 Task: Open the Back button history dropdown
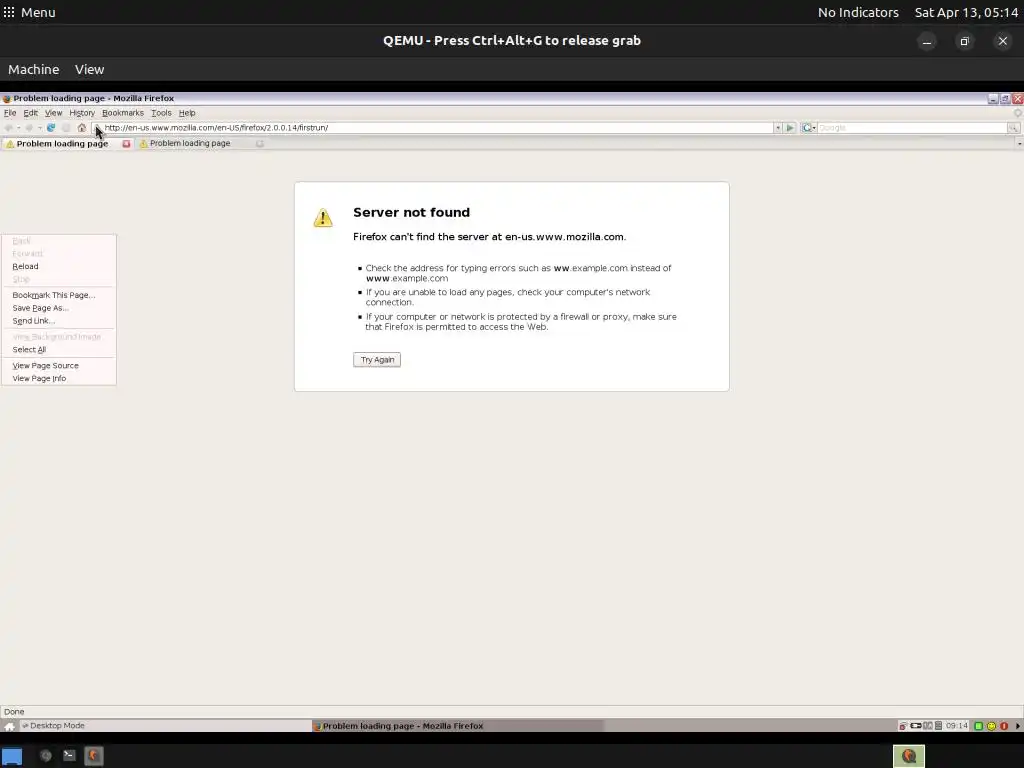19,128
